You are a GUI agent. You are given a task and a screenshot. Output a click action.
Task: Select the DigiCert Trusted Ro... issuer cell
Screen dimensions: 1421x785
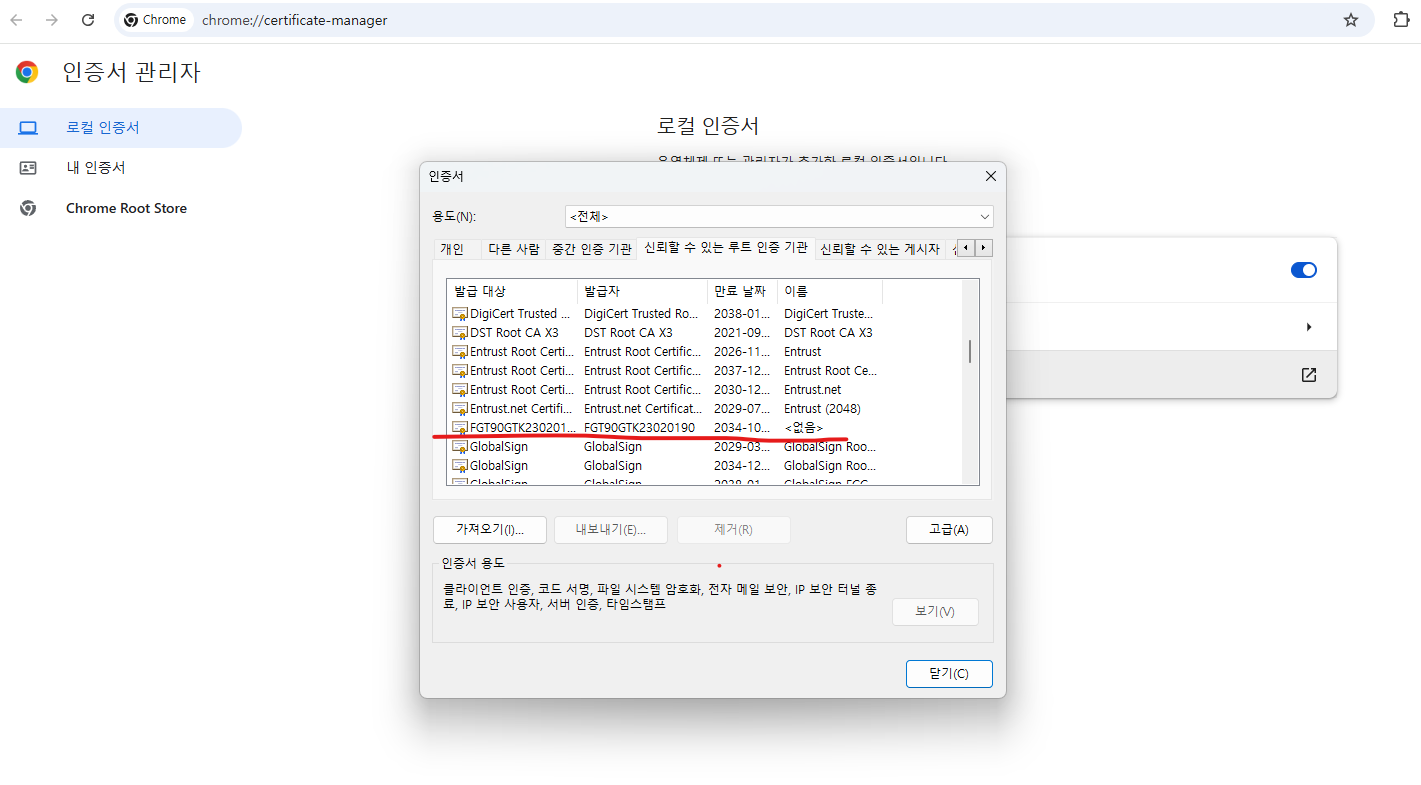[641, 314]
